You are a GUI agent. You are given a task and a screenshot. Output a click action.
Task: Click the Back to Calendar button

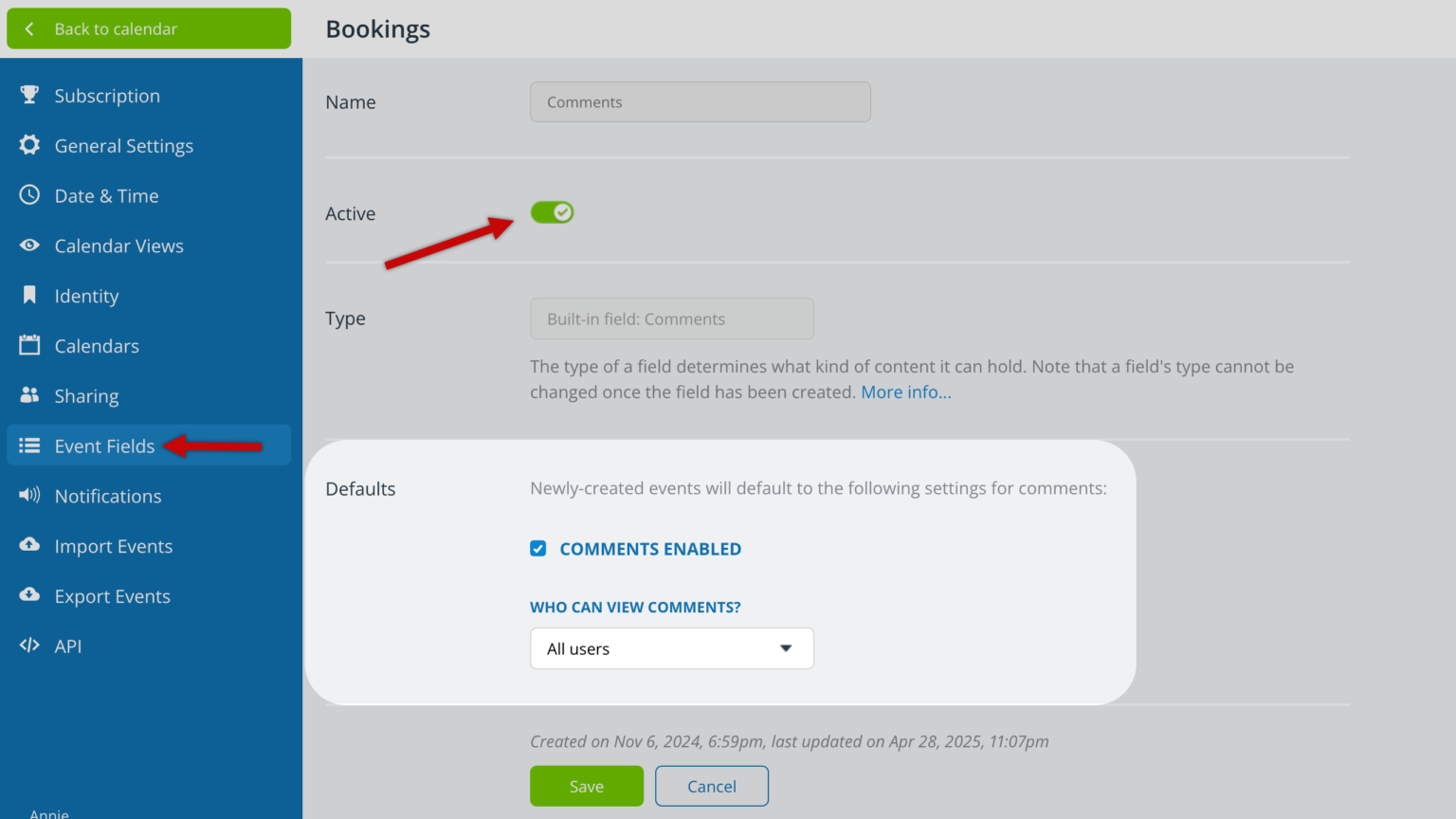coord(149,28)
